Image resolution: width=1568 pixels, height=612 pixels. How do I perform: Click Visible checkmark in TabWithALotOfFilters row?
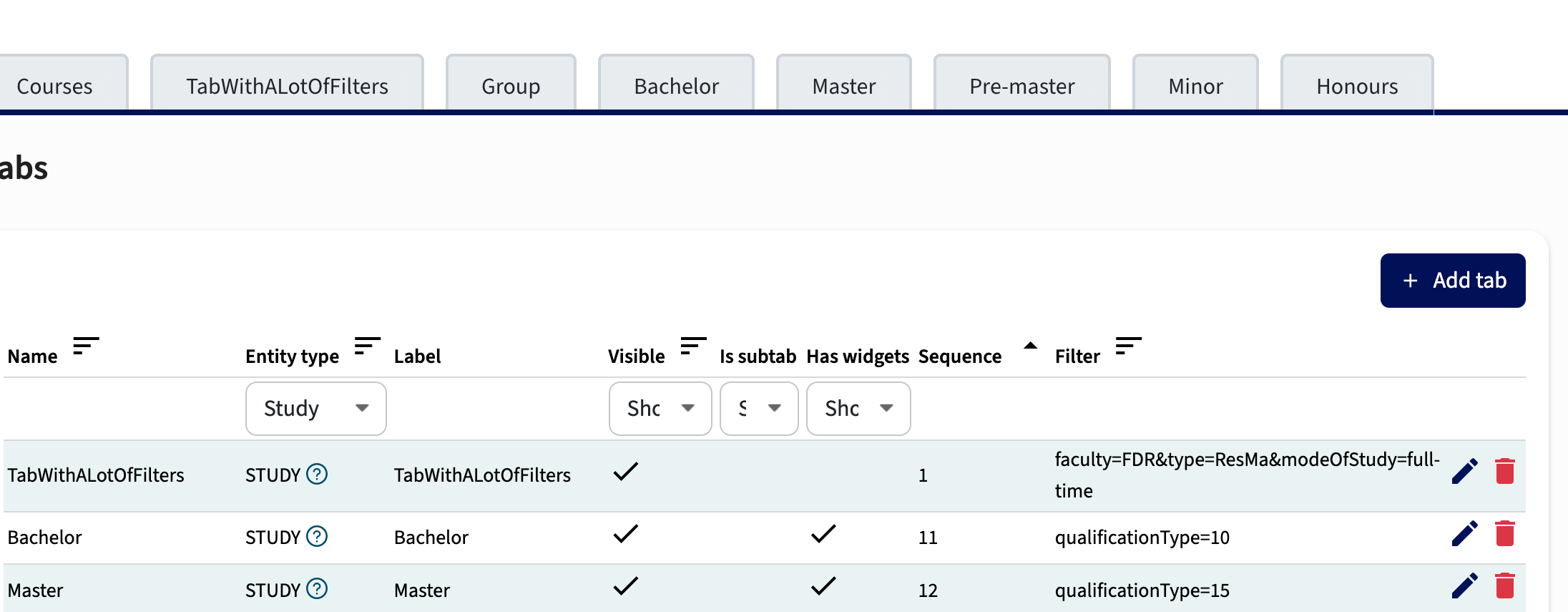(x=626, y=472)
